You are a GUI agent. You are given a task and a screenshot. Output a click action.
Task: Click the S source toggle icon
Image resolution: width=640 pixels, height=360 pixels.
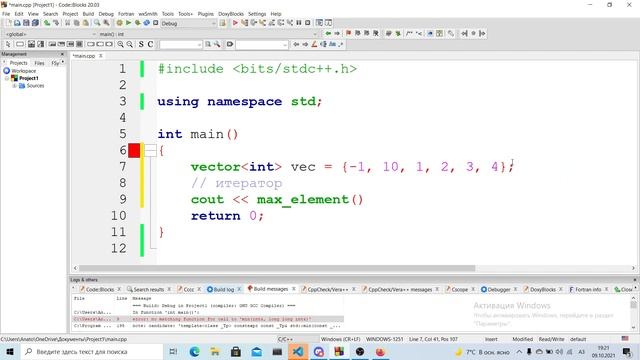[x=141, y=44]
